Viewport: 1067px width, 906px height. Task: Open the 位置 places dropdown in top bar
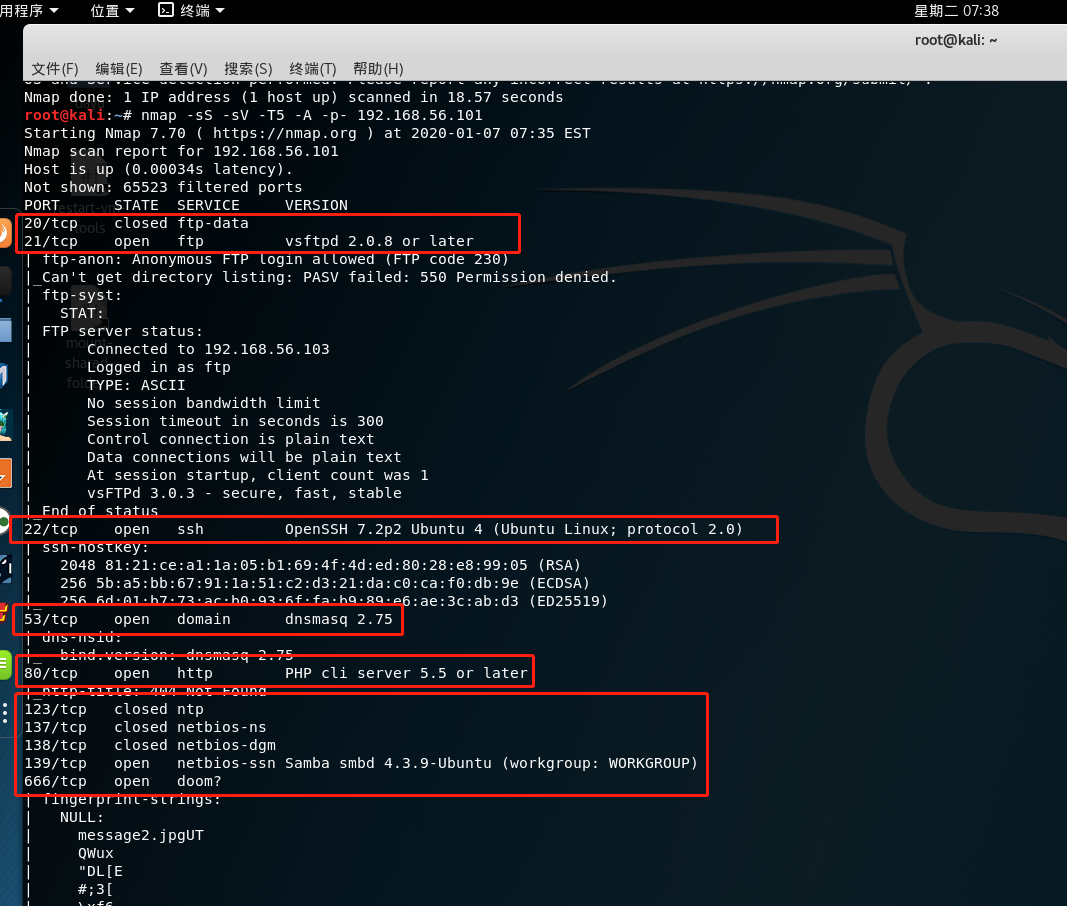point(112,11)
